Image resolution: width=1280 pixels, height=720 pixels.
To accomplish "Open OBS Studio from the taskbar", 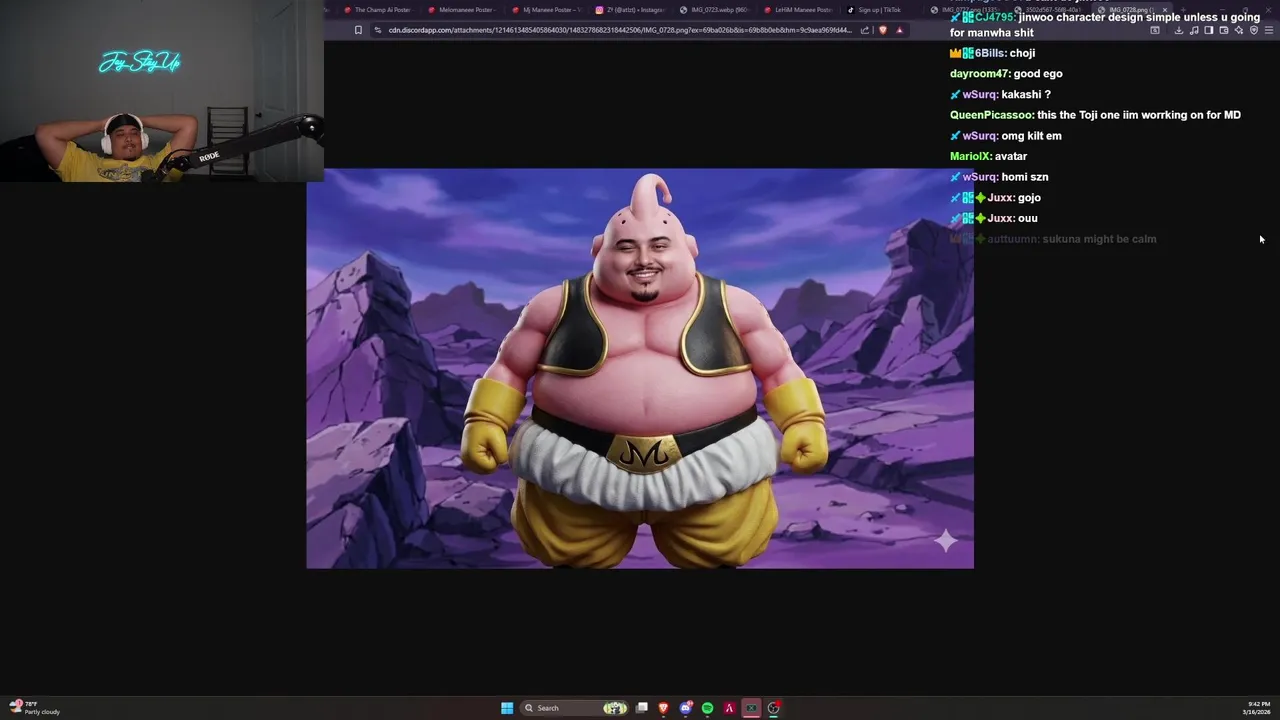I will [x=773, y=708].
